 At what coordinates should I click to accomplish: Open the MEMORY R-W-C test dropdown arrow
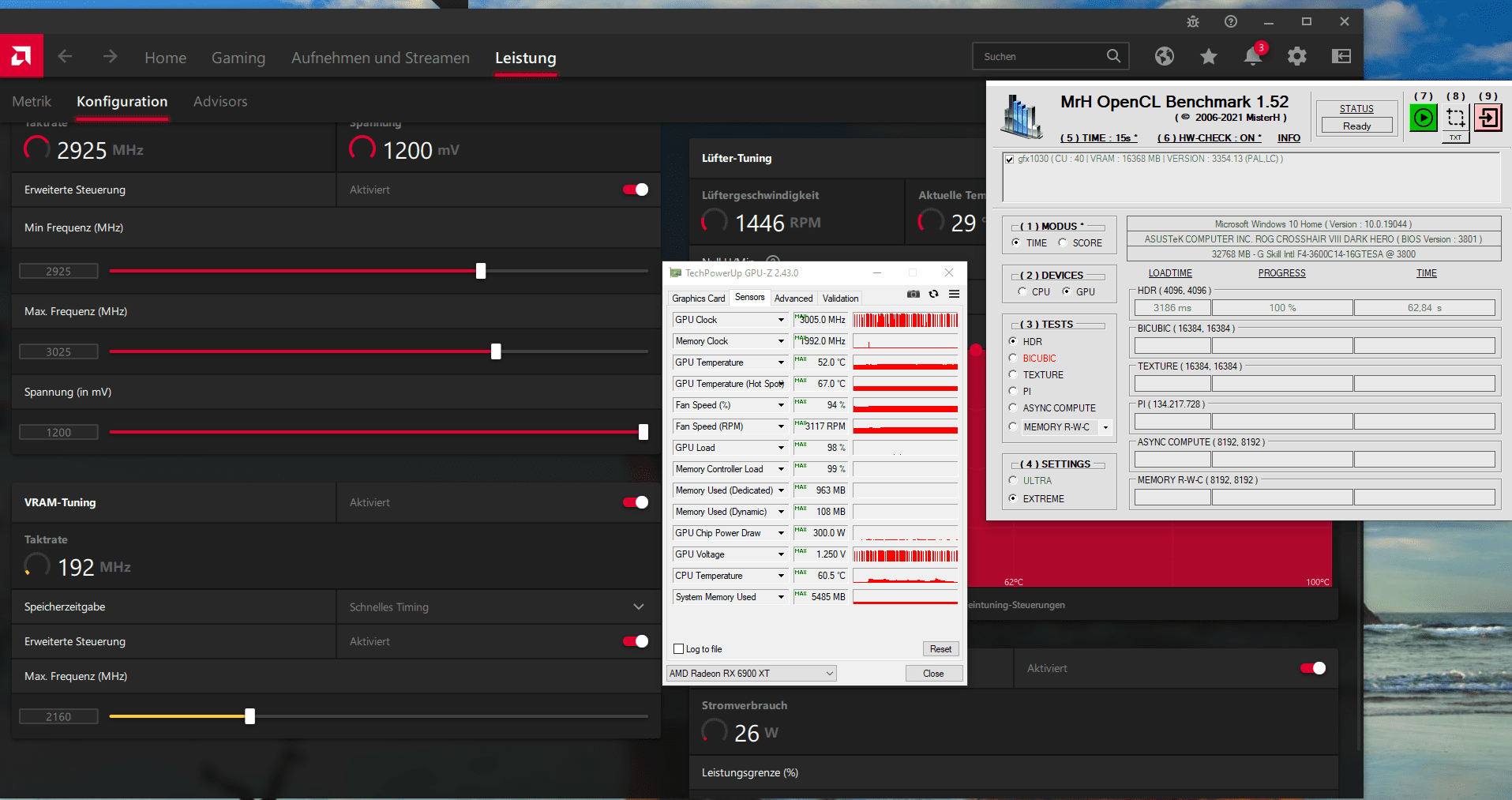[1105, 427]
